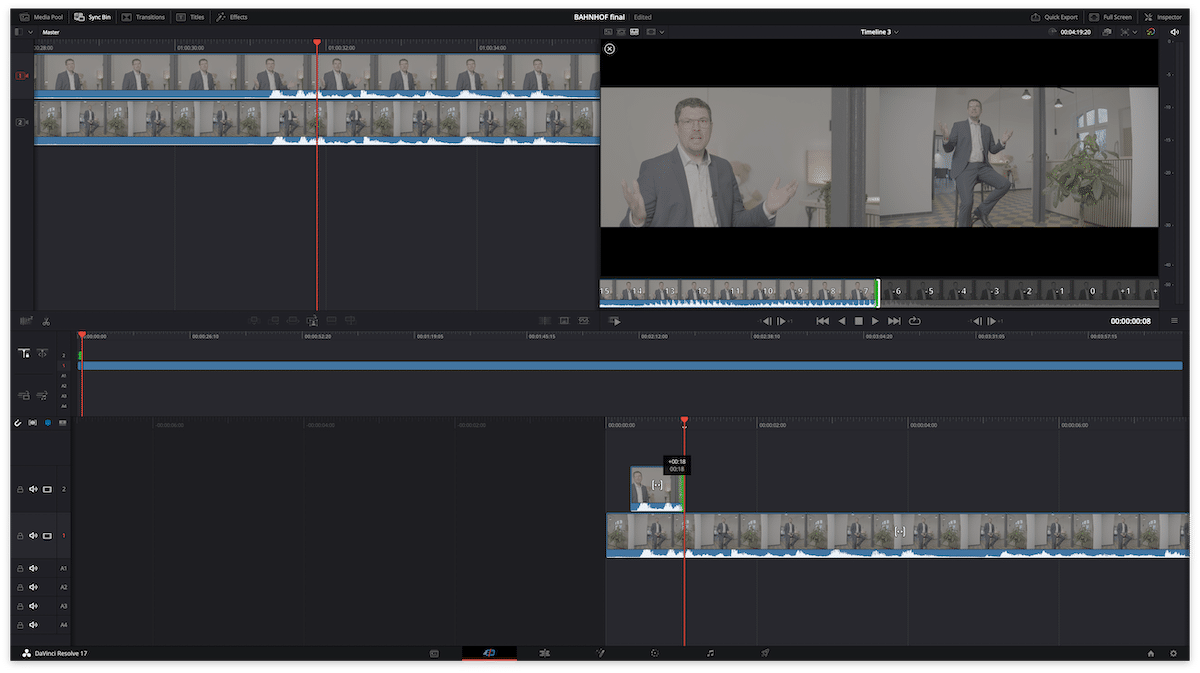Close the sync viewer with the X icon
This screenshot has width=1200, height=673.
610,48
